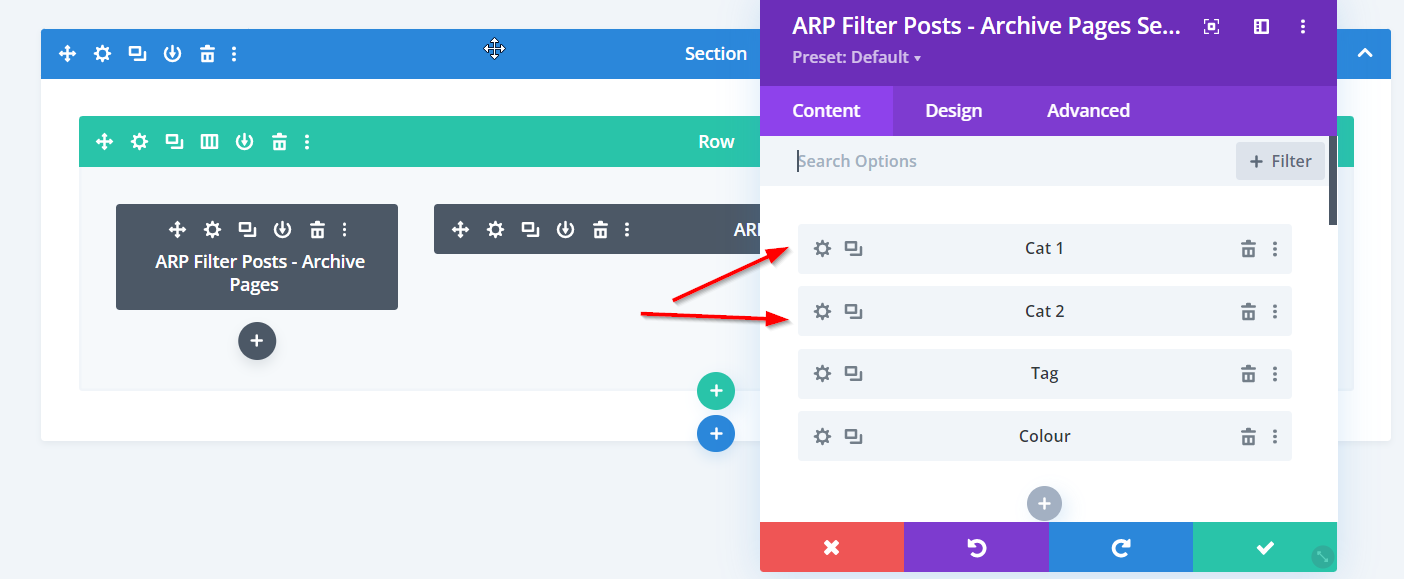
Task: Open the Preset: Default dropdown
Action: pos(856,57)
